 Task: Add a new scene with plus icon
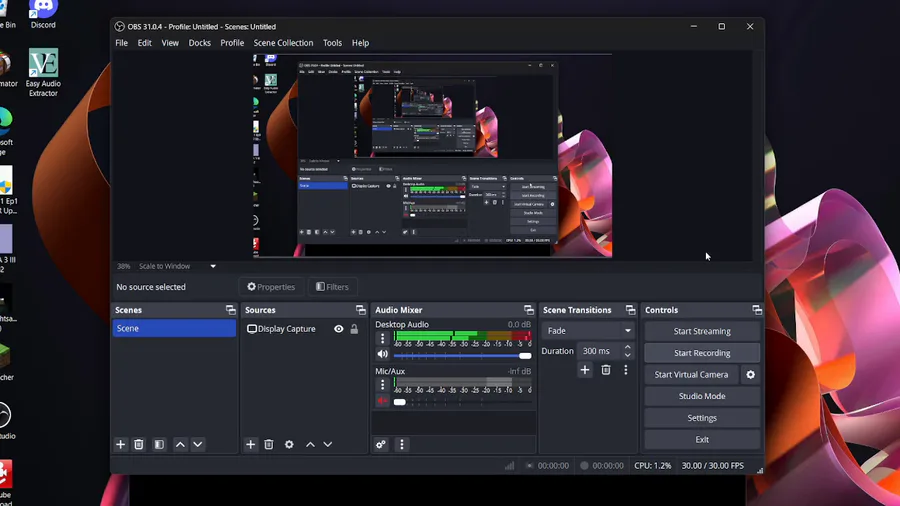(x=121, y=445)
